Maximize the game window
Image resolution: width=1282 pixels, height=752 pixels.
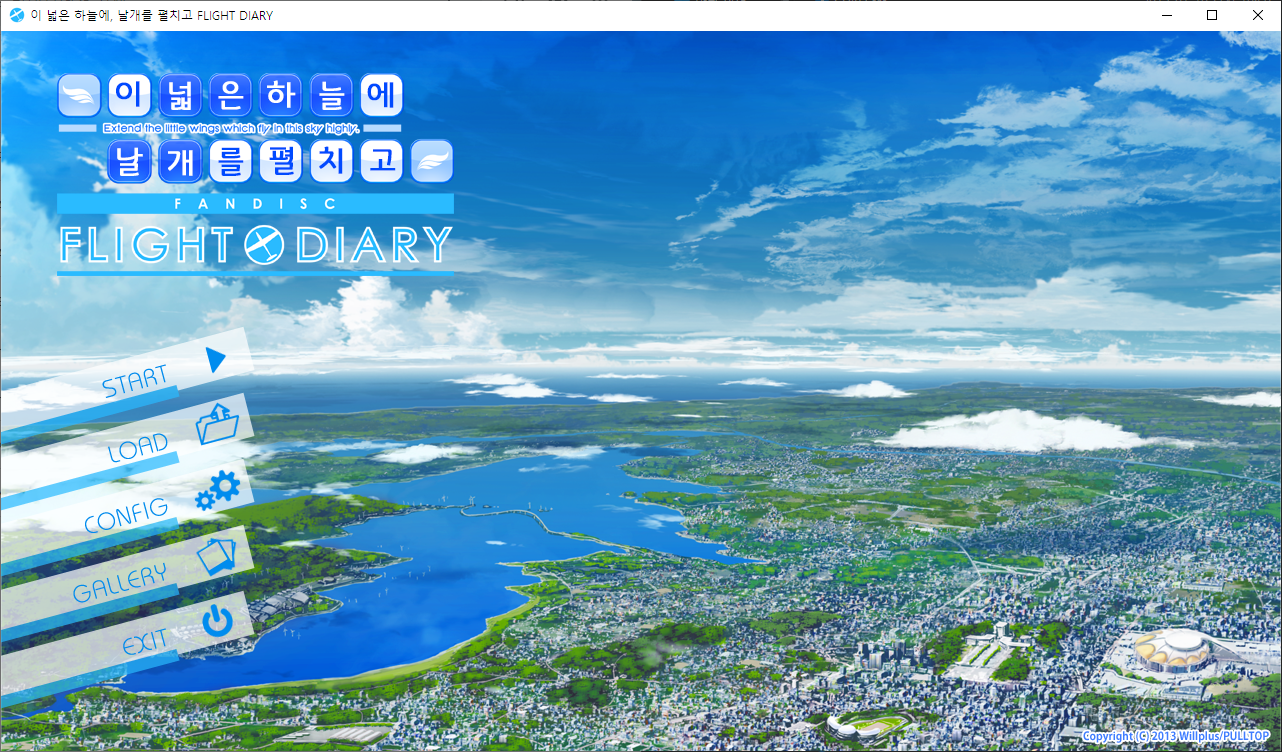coord(1212,15)
